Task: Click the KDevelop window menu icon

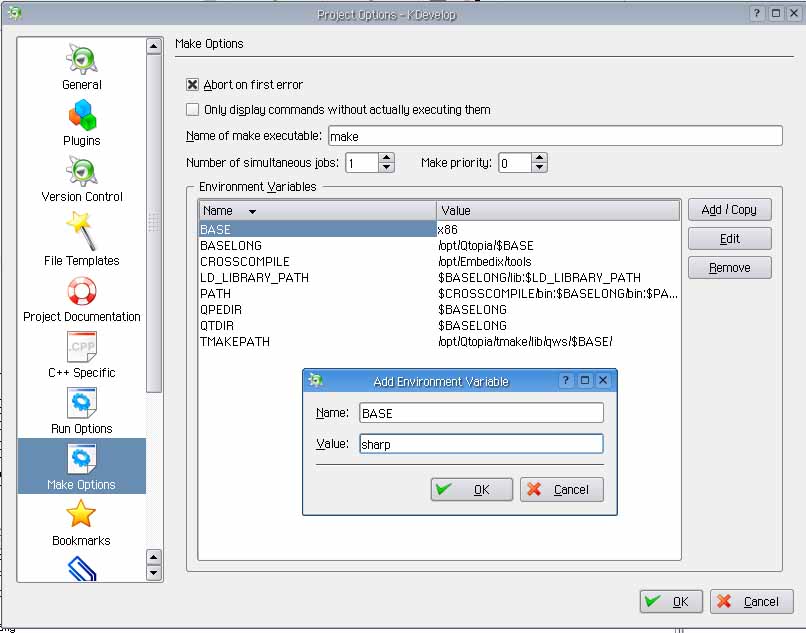Action: [14, 13]
